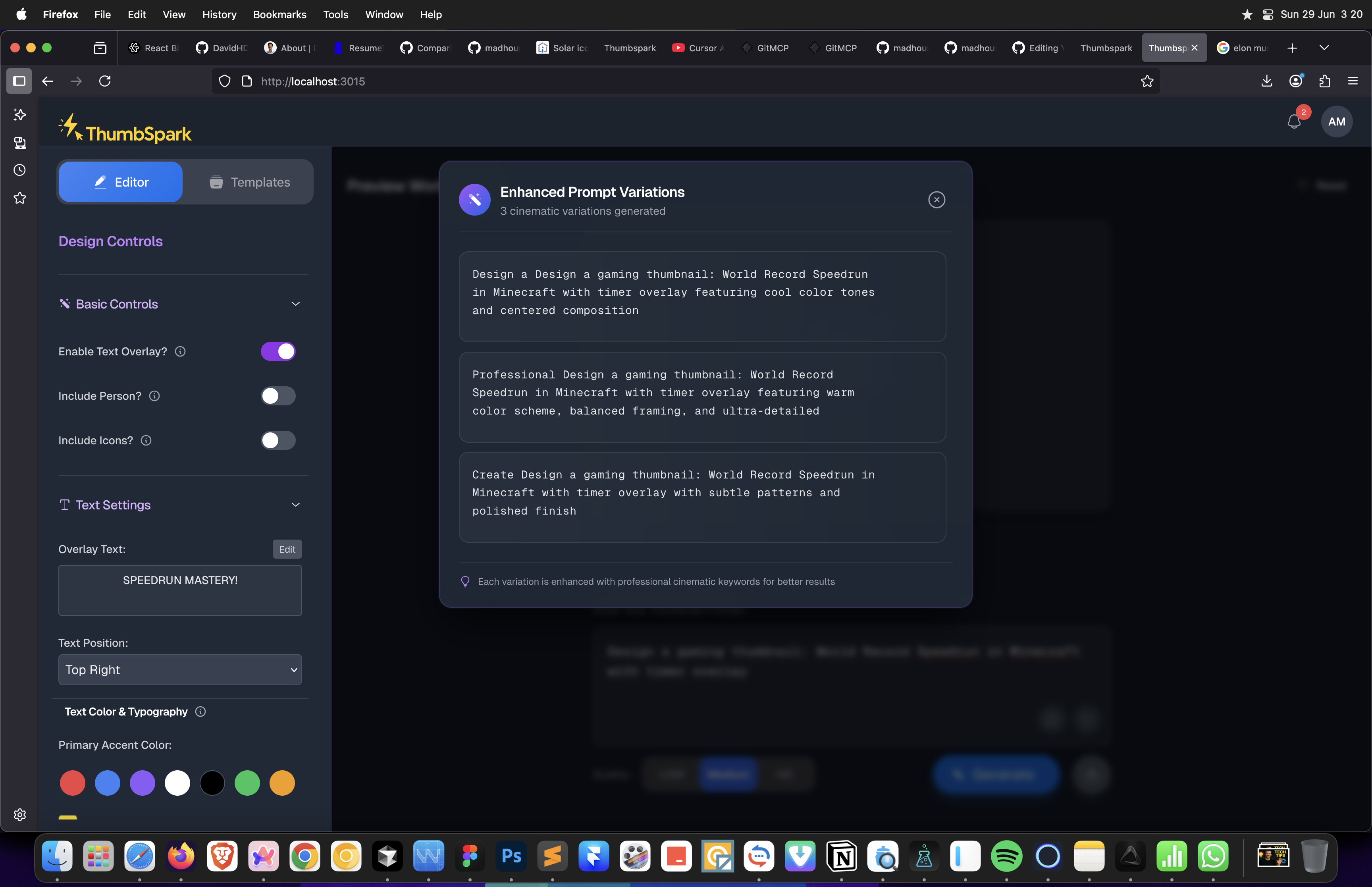This screenshot has width=1372, height=887.
Task: Enable the Include Icons switch
Action: (278, 441)
